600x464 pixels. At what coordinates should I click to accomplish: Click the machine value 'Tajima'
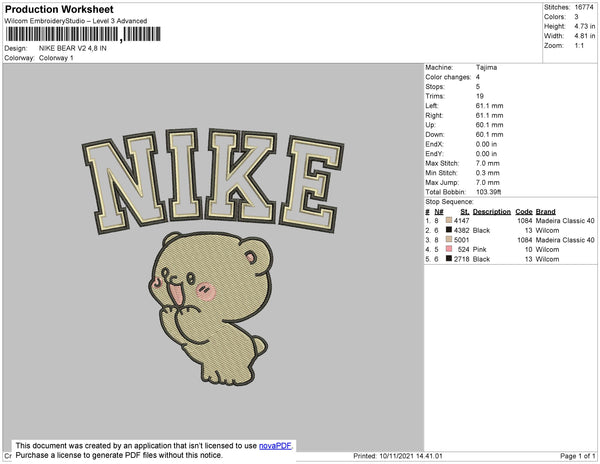(486, 67)
